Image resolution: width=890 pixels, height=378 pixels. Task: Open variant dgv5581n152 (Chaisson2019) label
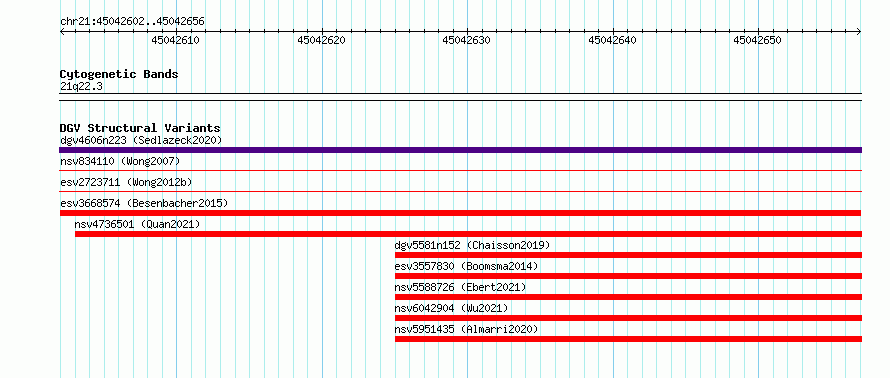472,245
